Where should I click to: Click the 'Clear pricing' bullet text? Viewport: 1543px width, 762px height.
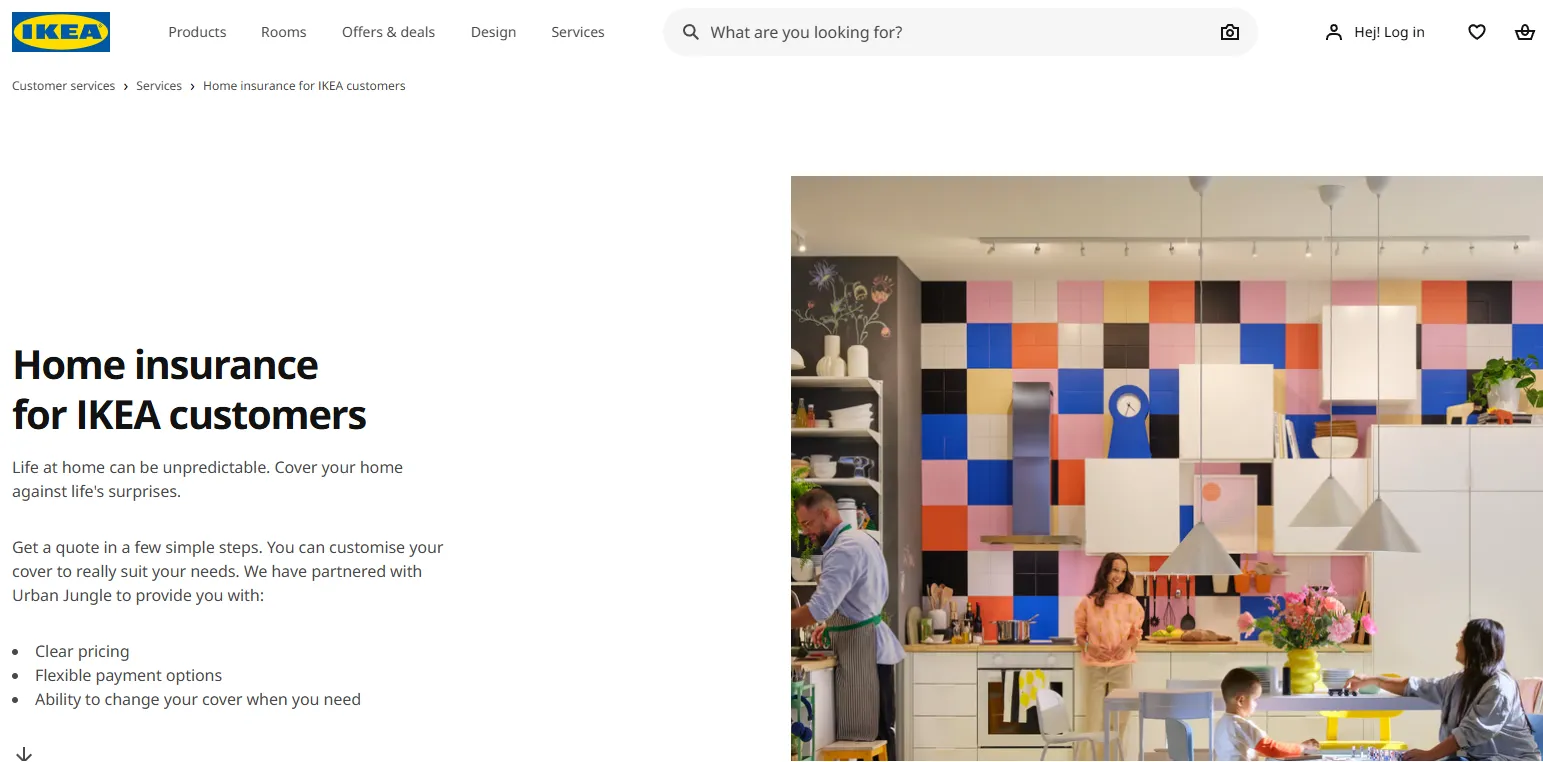pyautogui.click(x=82, y=651)
